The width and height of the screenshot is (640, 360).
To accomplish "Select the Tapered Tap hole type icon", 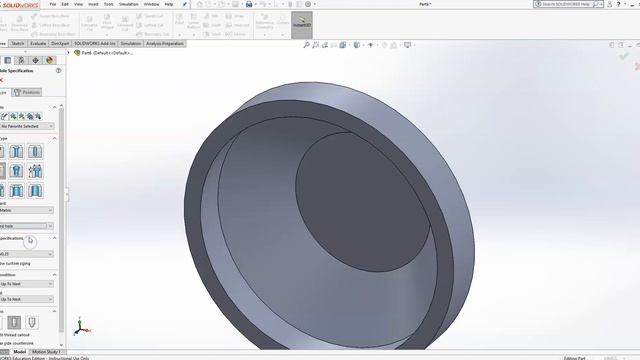I will click(x=16, y=171).
